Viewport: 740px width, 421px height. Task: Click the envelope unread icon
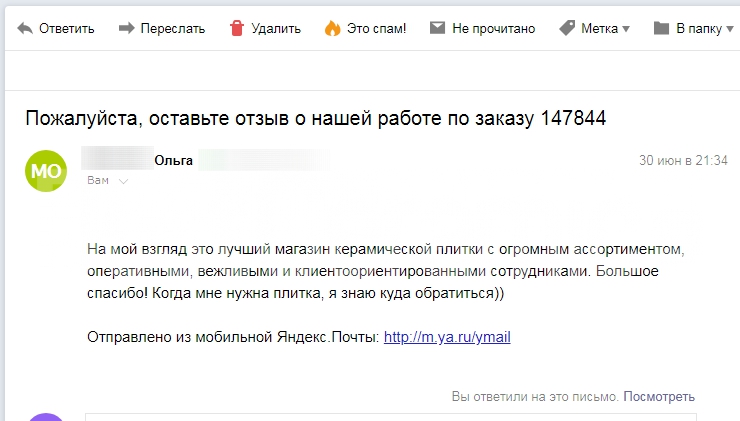[437, 28]
